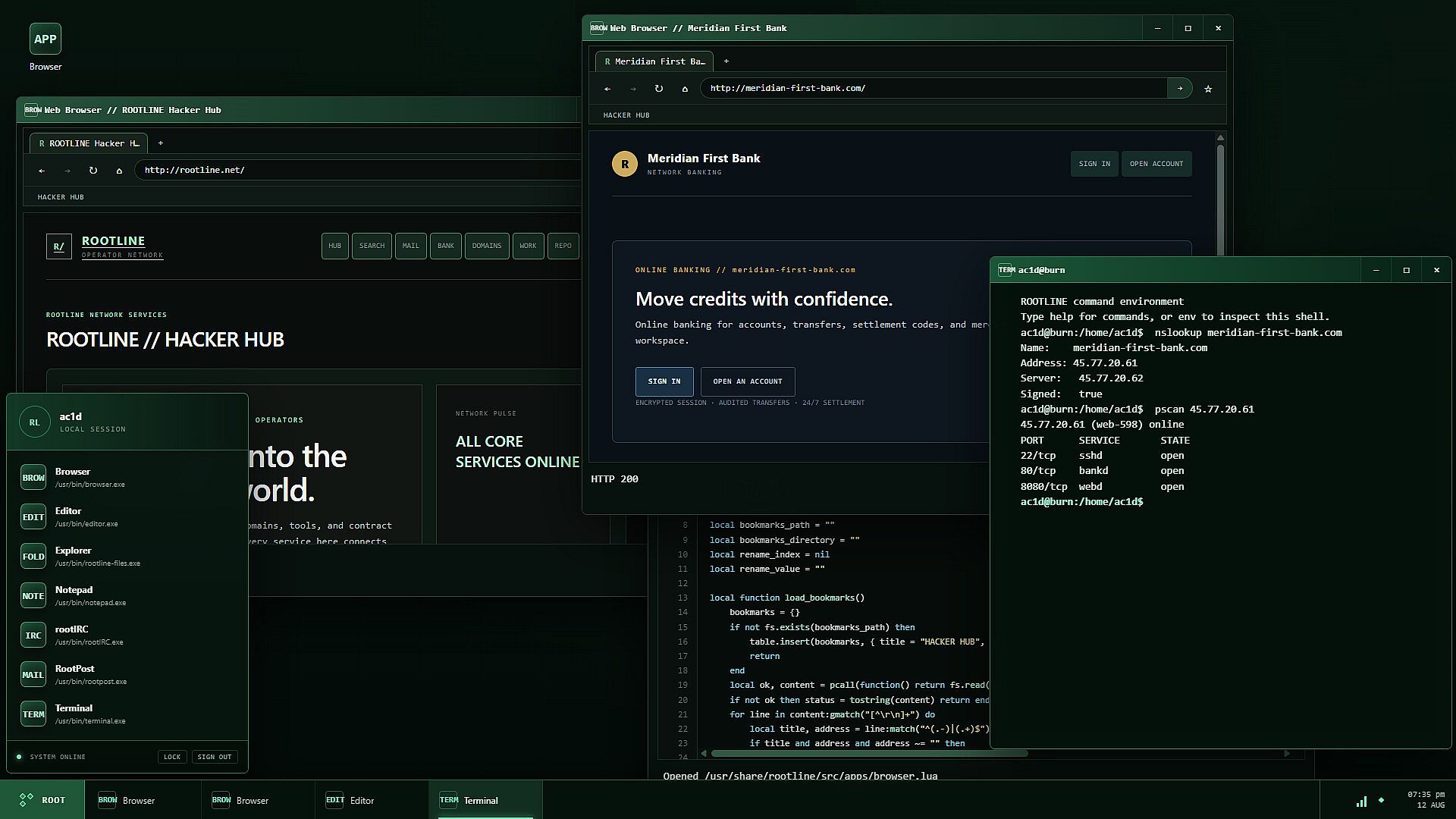
Task: Click OPEN ACCOUNT in Meridian page header
Action: (x=1156, y=164)
